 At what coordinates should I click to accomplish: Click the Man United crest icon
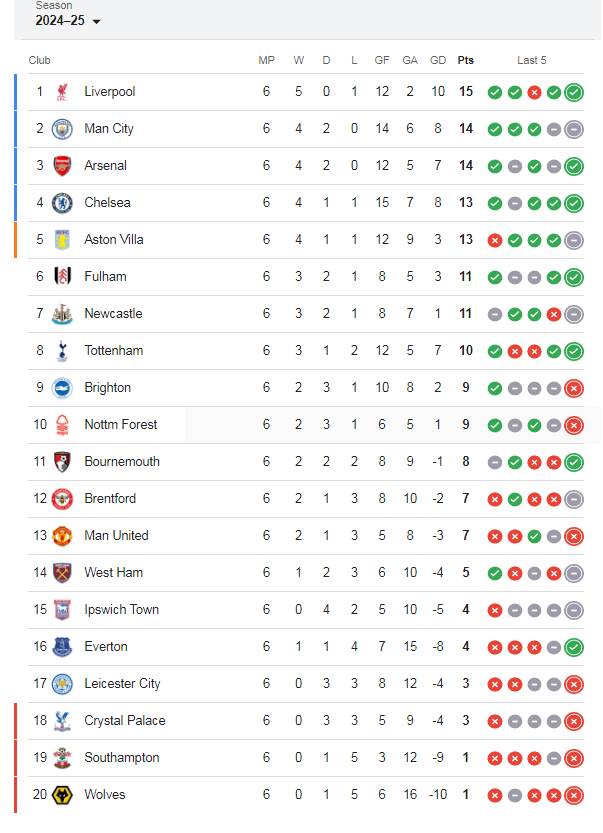62,536
